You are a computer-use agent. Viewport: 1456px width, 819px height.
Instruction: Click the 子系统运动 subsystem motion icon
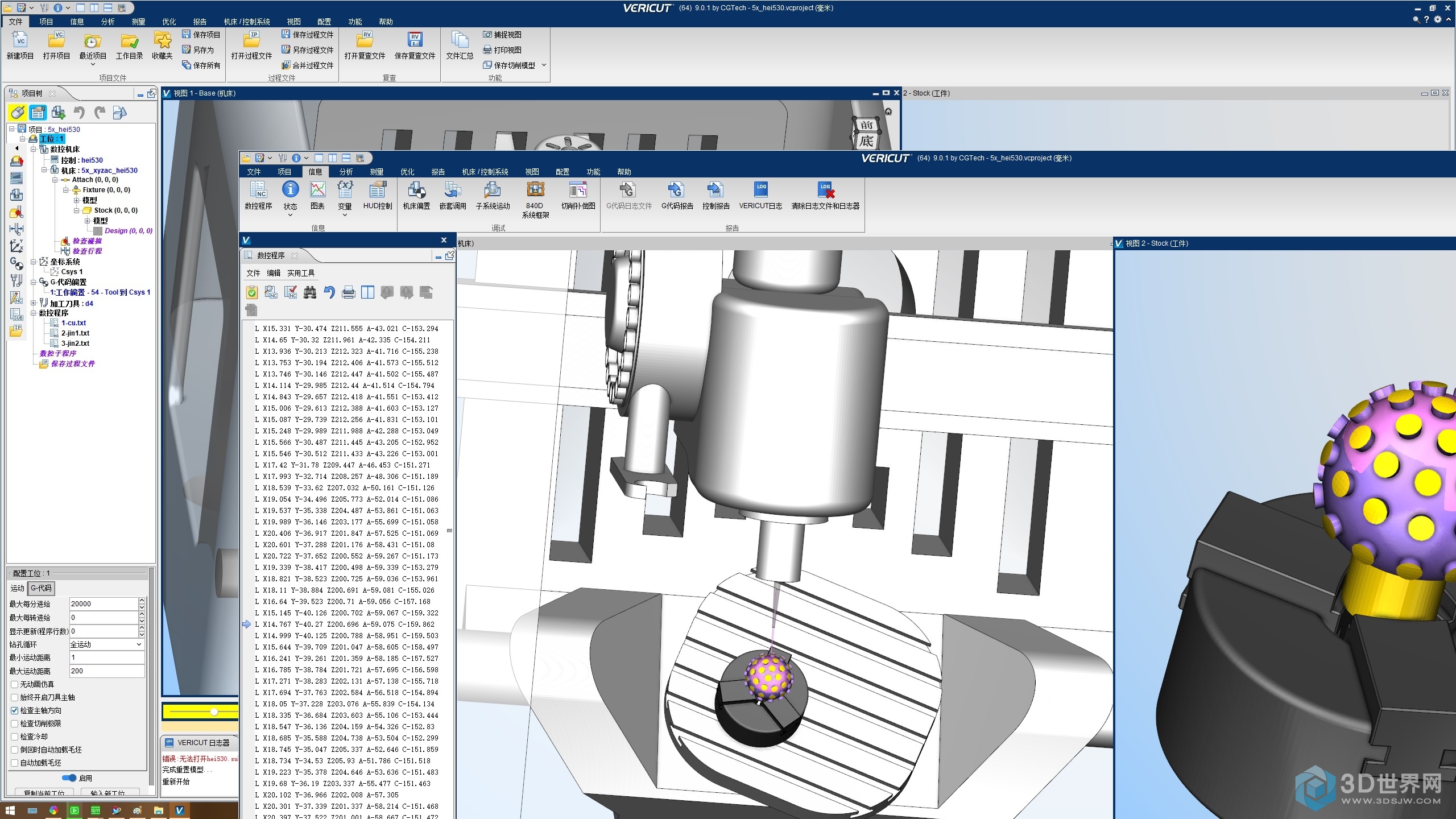pyautogui.click(x=493, y=191)
